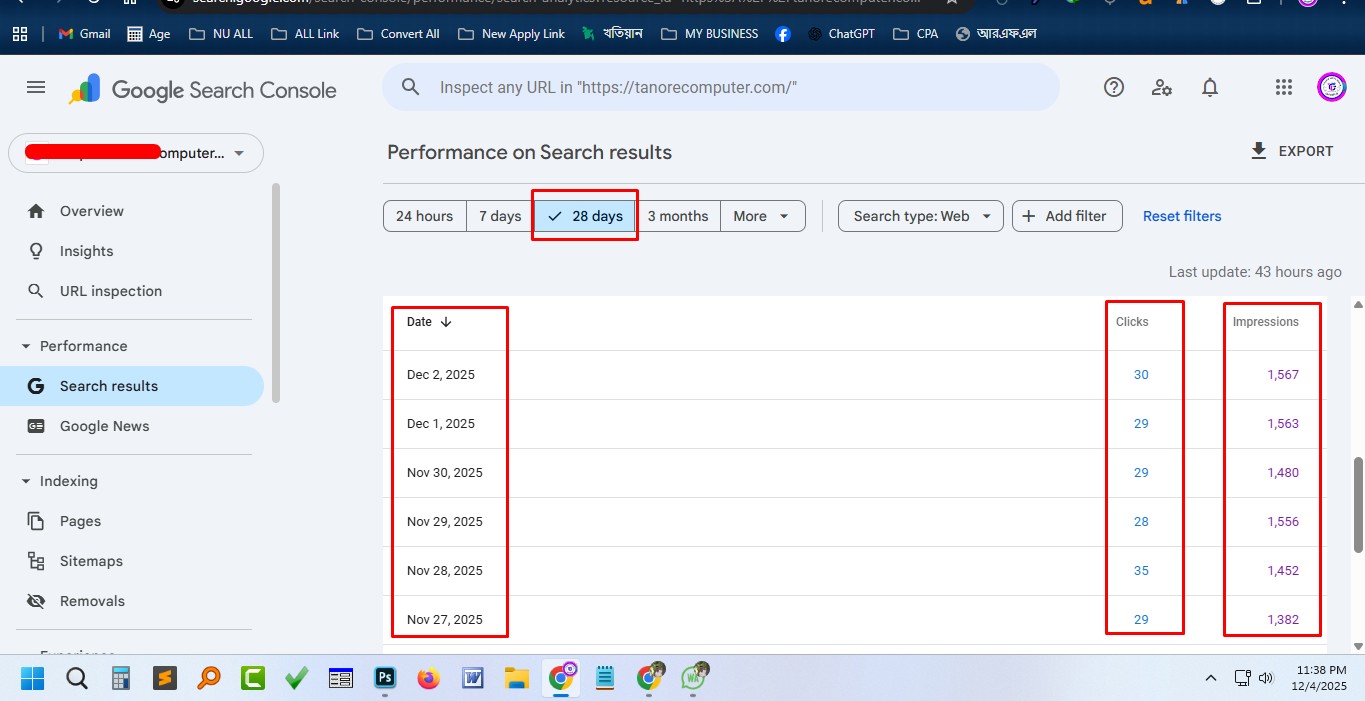Click the URL inspection search field

coord(720,88)
